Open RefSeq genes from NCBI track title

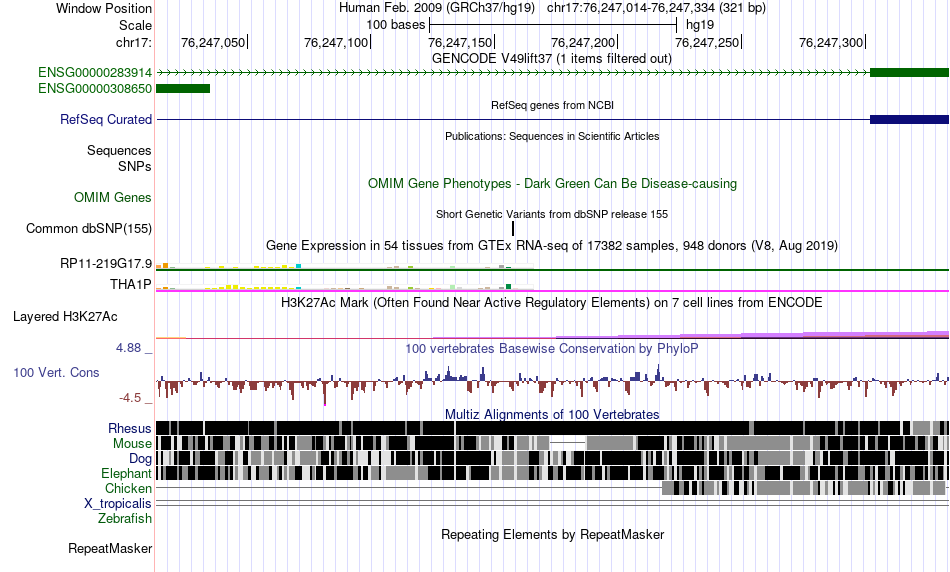point(552,105)
